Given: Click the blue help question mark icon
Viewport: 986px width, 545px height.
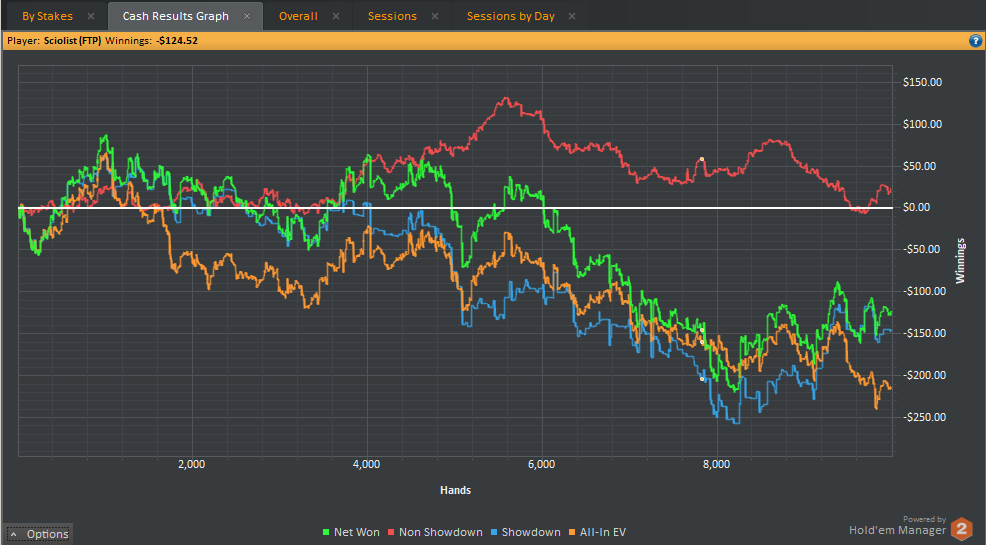Looking at the screenshot, I should coord(975,41).
